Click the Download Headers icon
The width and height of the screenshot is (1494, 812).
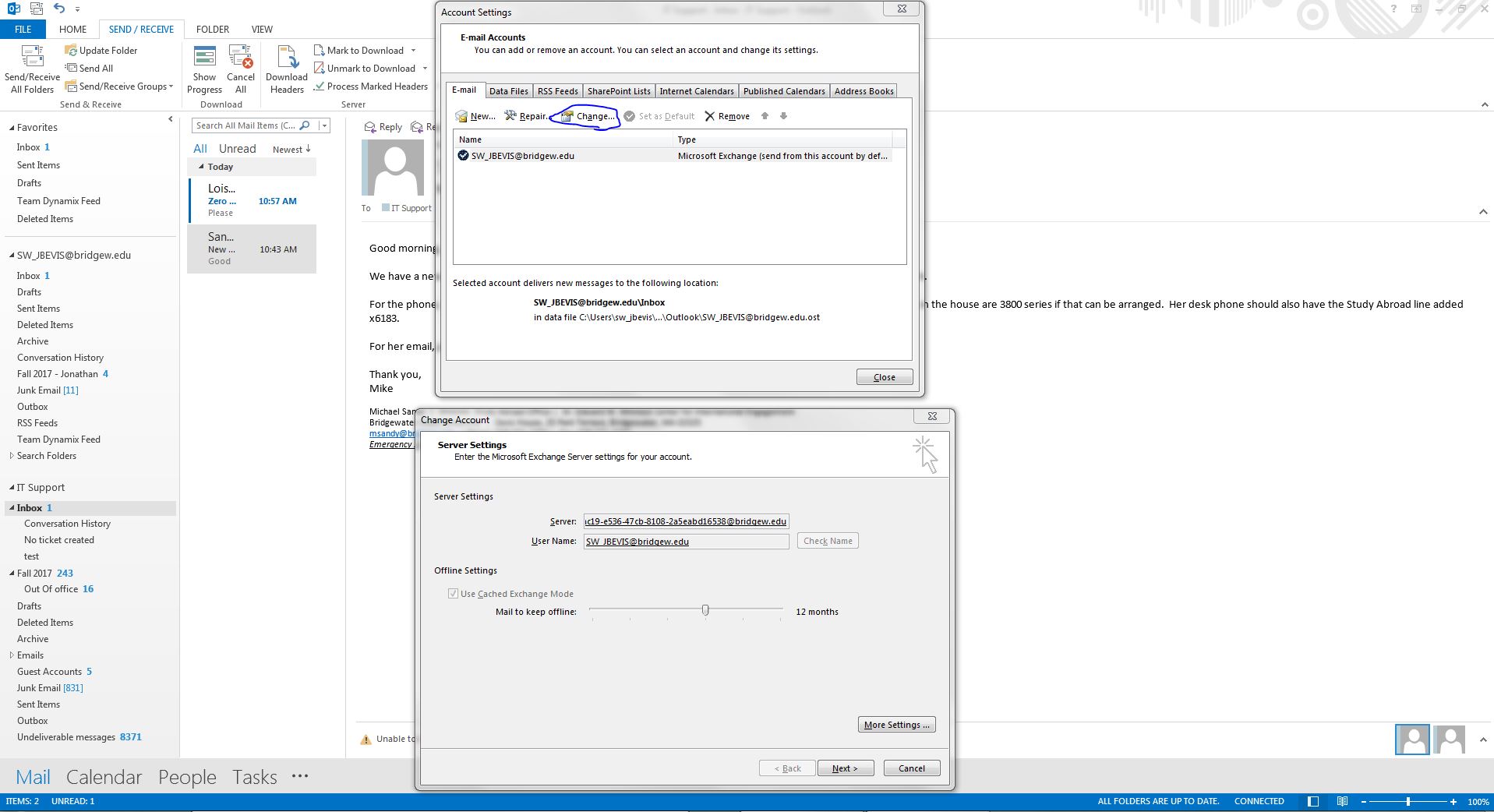(287, 58)
